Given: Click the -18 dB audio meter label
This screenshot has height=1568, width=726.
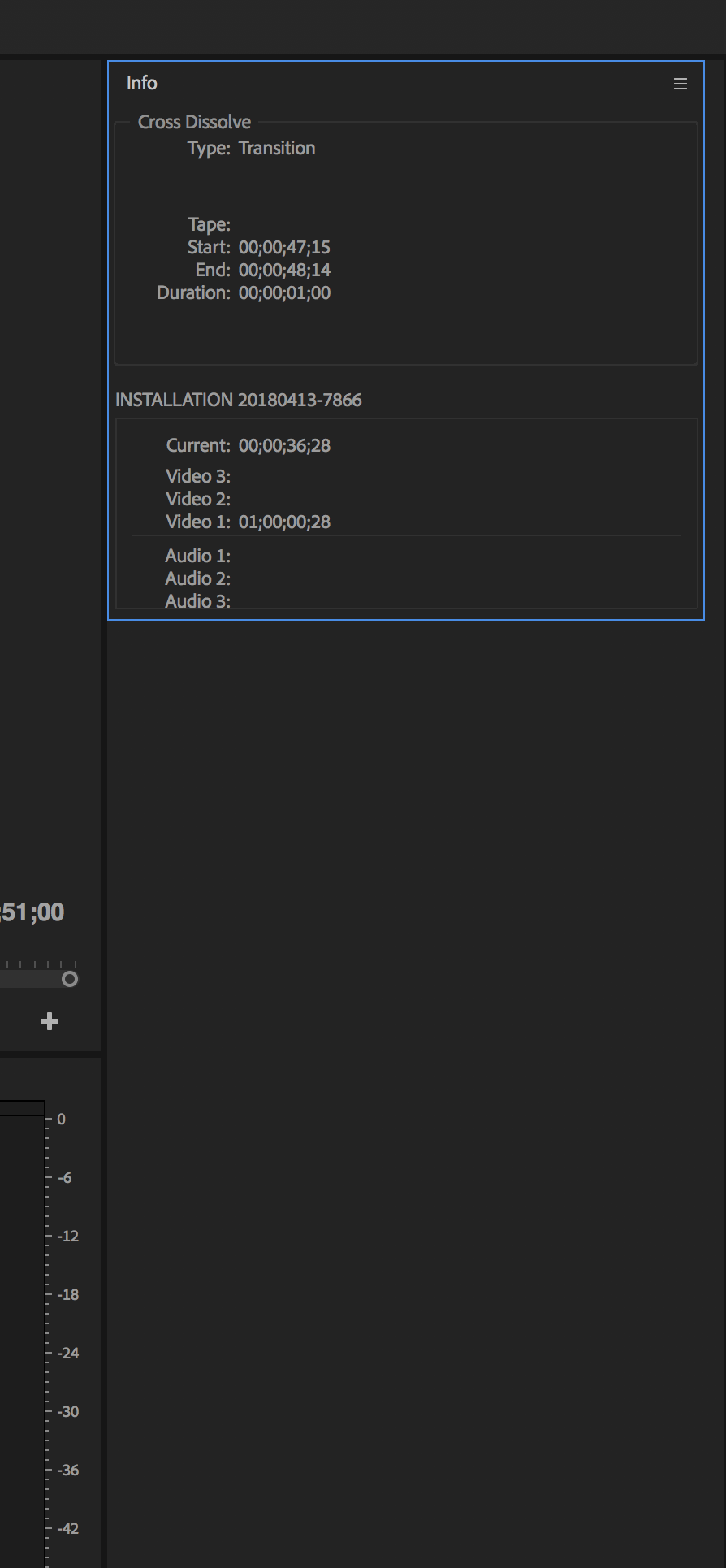Looking at the screenshot, I should pos(67,1294).
